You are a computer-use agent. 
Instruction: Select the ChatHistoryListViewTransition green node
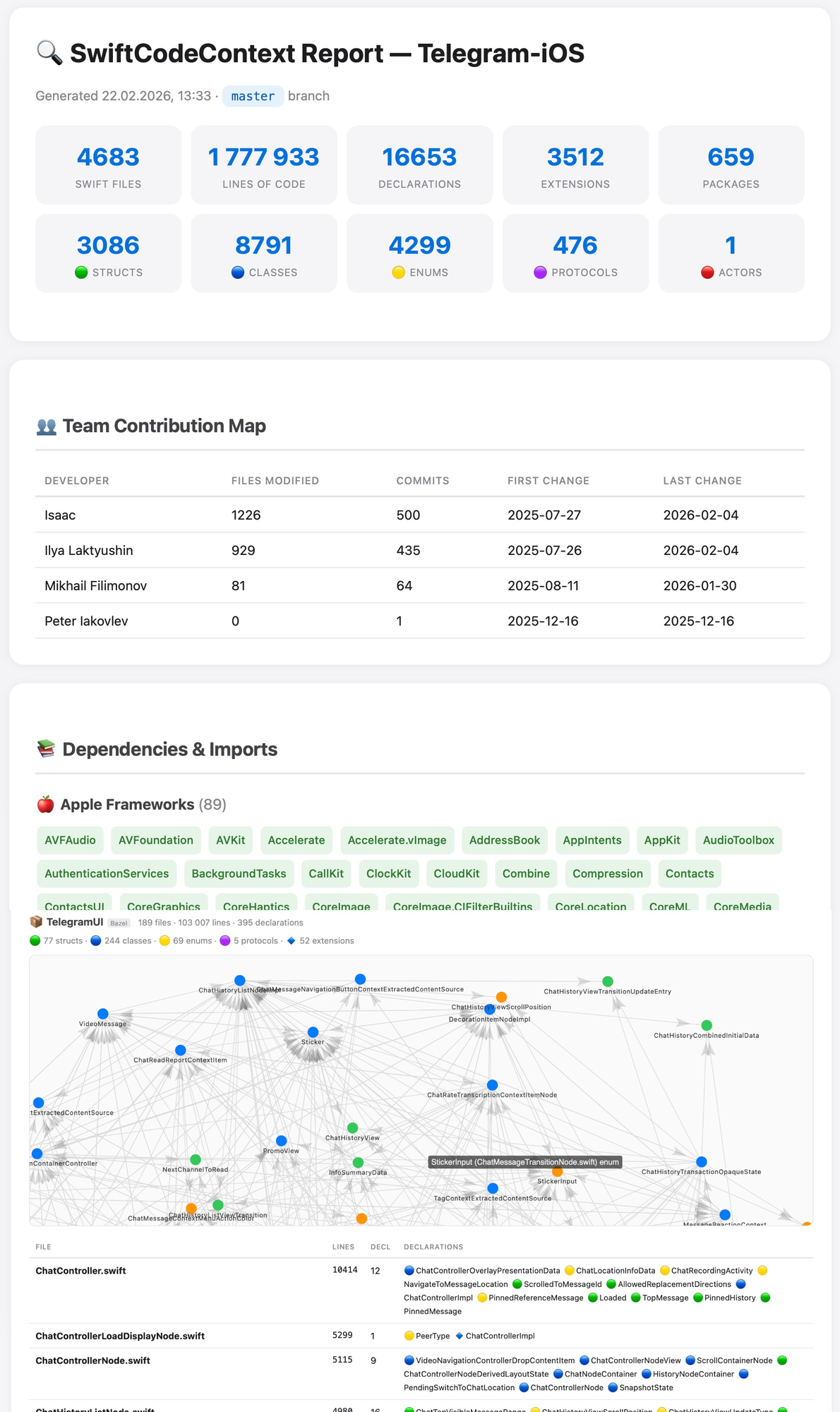[x=218, y=1205]
